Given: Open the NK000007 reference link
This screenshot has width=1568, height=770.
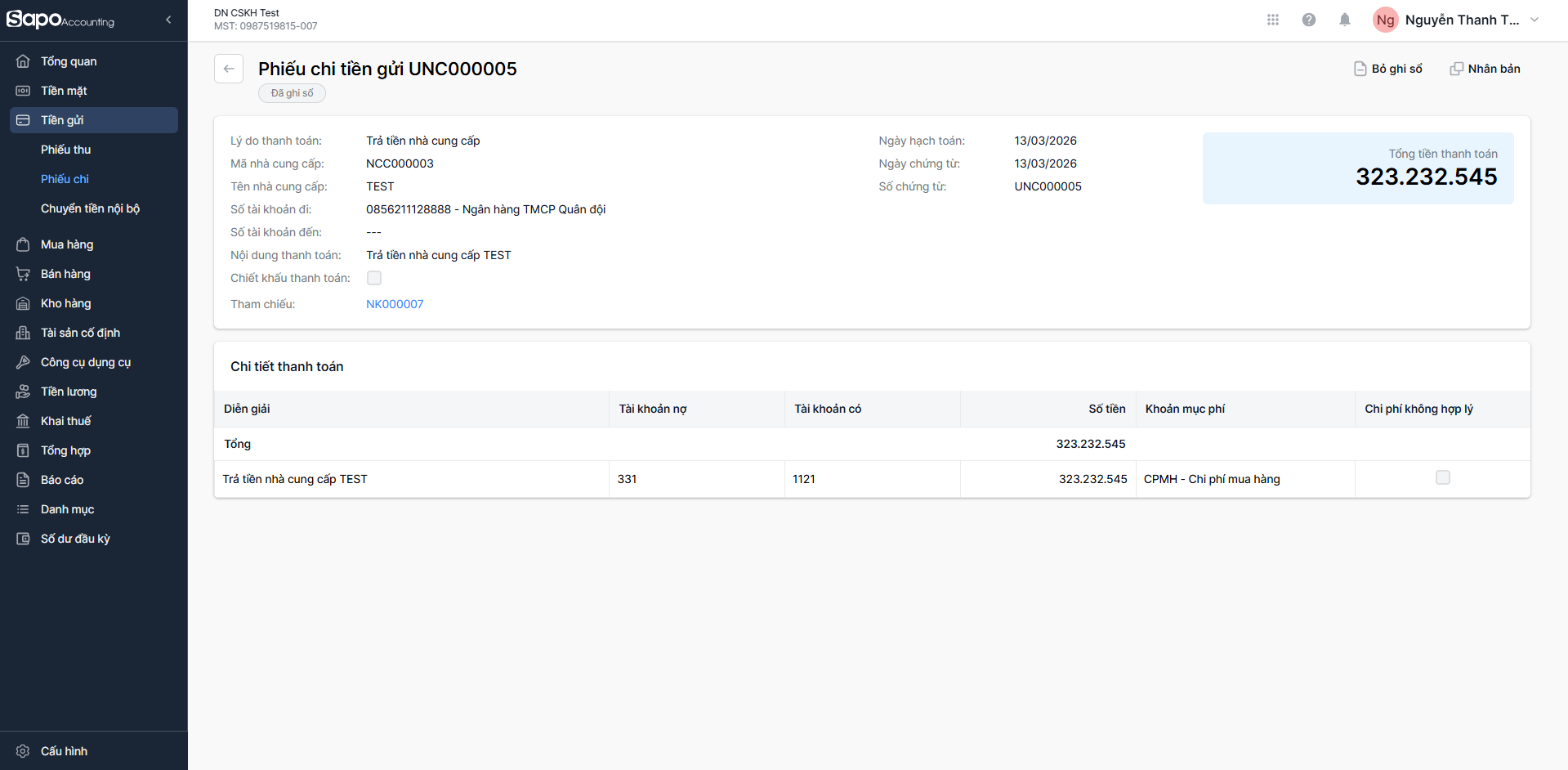Looking at the screenshot, I should 395,304.
